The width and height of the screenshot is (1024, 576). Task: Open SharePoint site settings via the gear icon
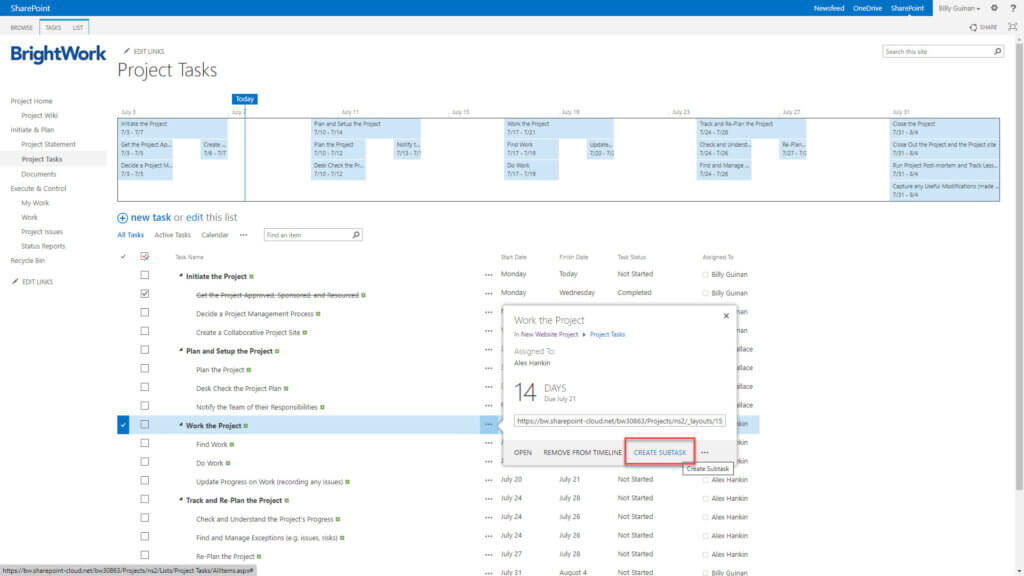(x=994, y=7)
